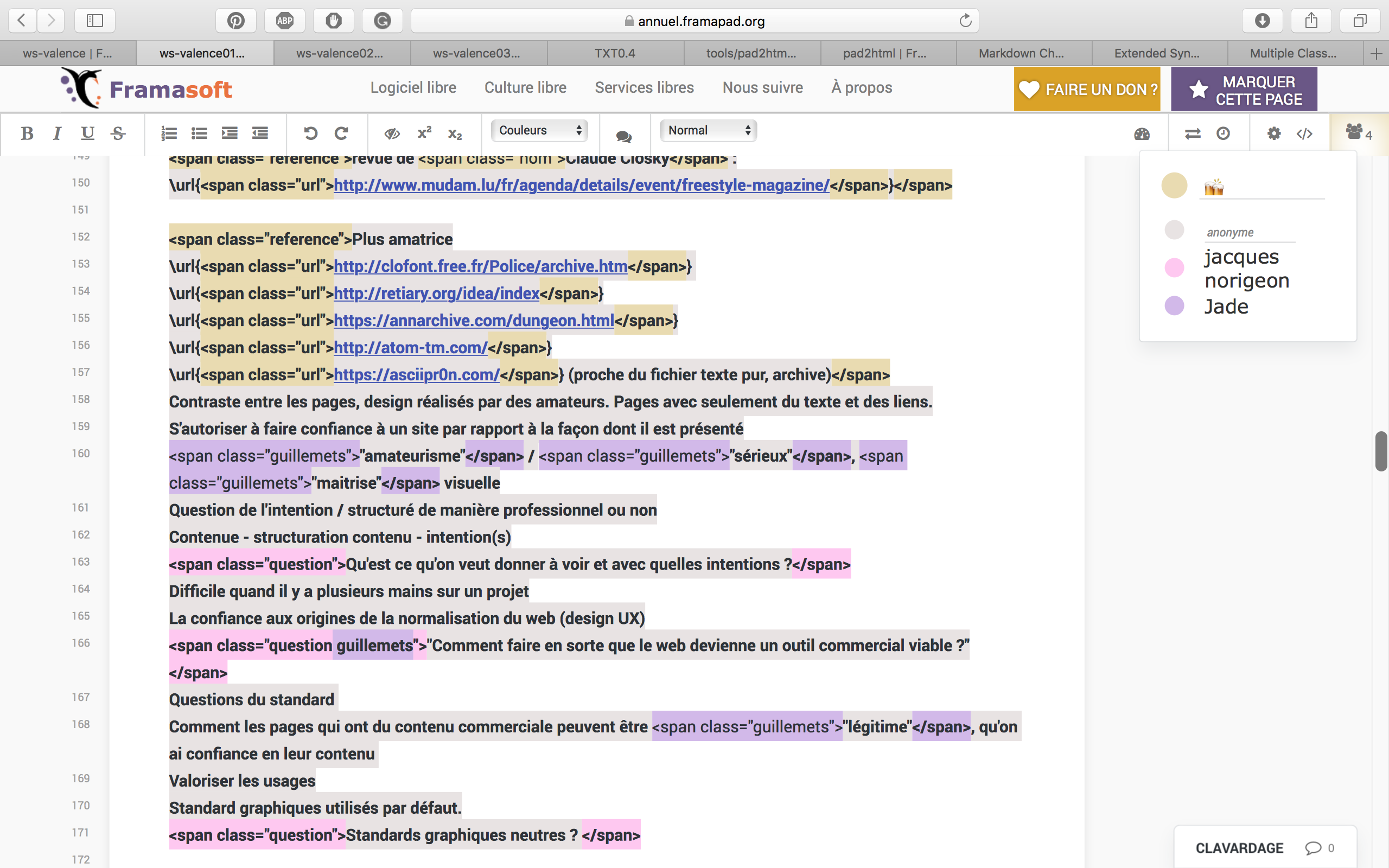Viewport: 1389px width, 868px height.
Task: Click your own beige color swatch
Action: click(1174, 186)
